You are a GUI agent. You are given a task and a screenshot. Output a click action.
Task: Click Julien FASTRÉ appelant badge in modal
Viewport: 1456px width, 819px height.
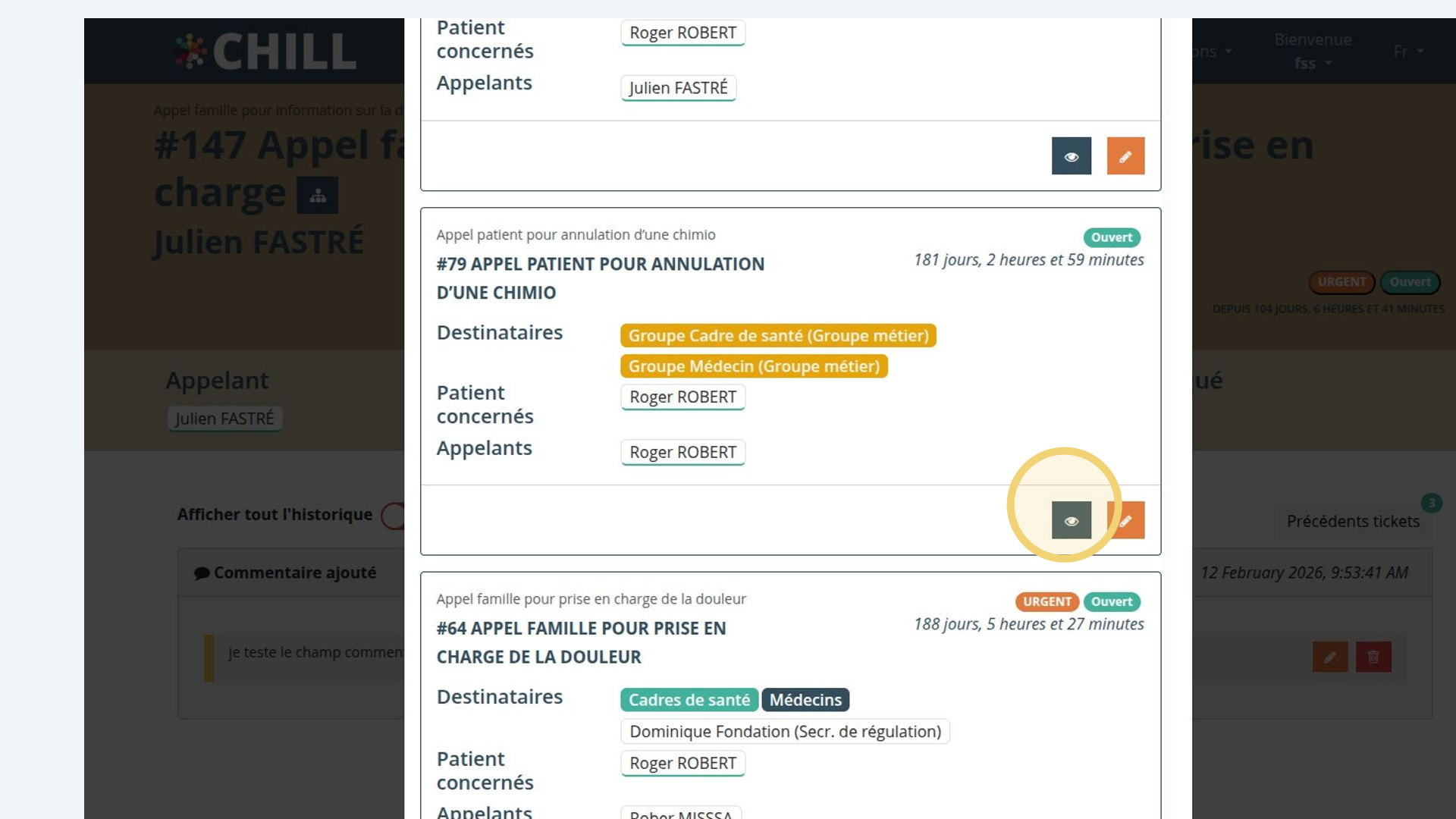(678, 88)
